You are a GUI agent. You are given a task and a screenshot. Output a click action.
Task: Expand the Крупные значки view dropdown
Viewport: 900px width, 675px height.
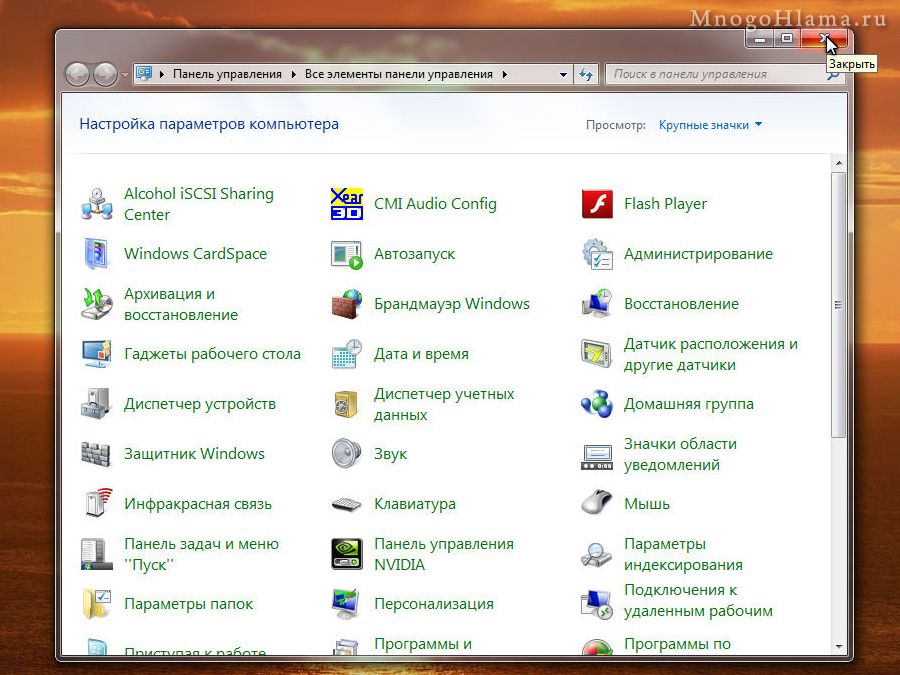tap(710, 125)
